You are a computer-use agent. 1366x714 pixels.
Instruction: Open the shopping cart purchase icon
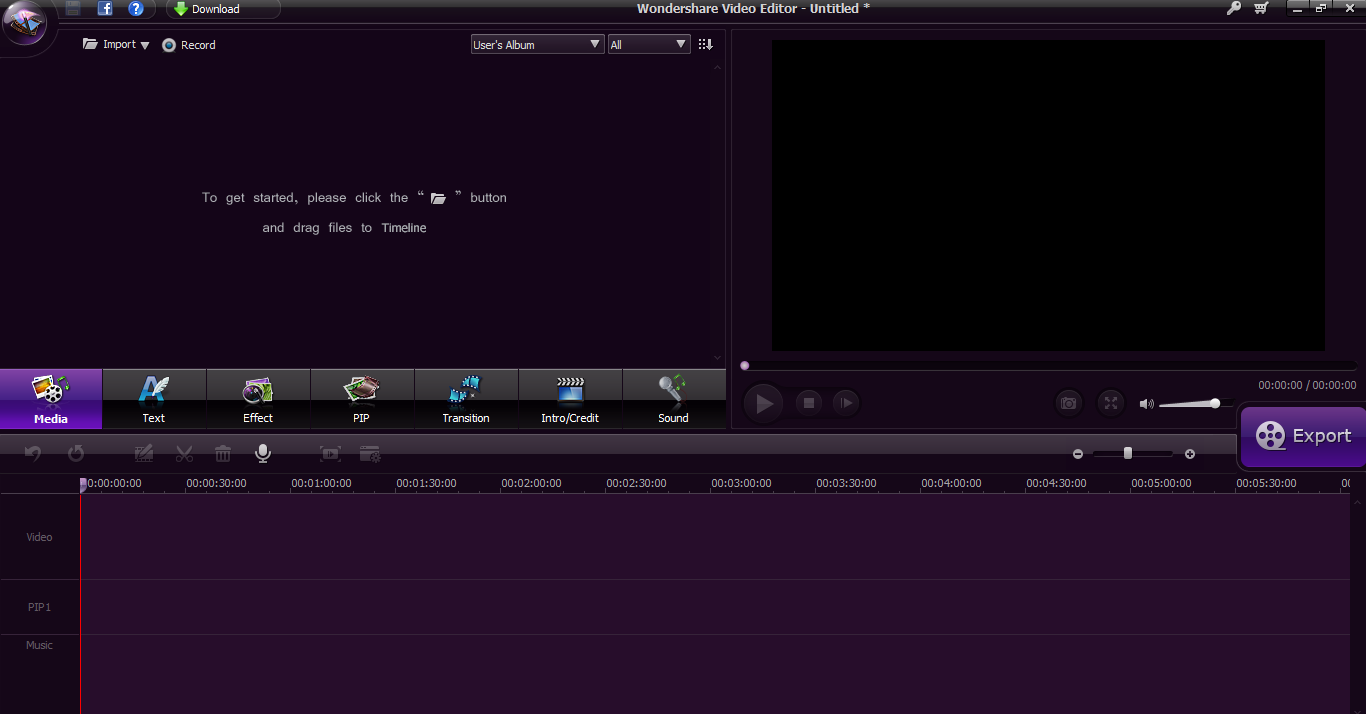1261,8
